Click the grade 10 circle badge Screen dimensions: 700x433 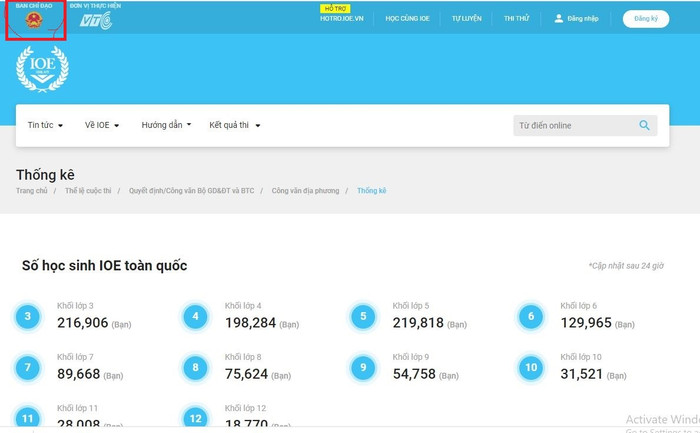(531, 368)
